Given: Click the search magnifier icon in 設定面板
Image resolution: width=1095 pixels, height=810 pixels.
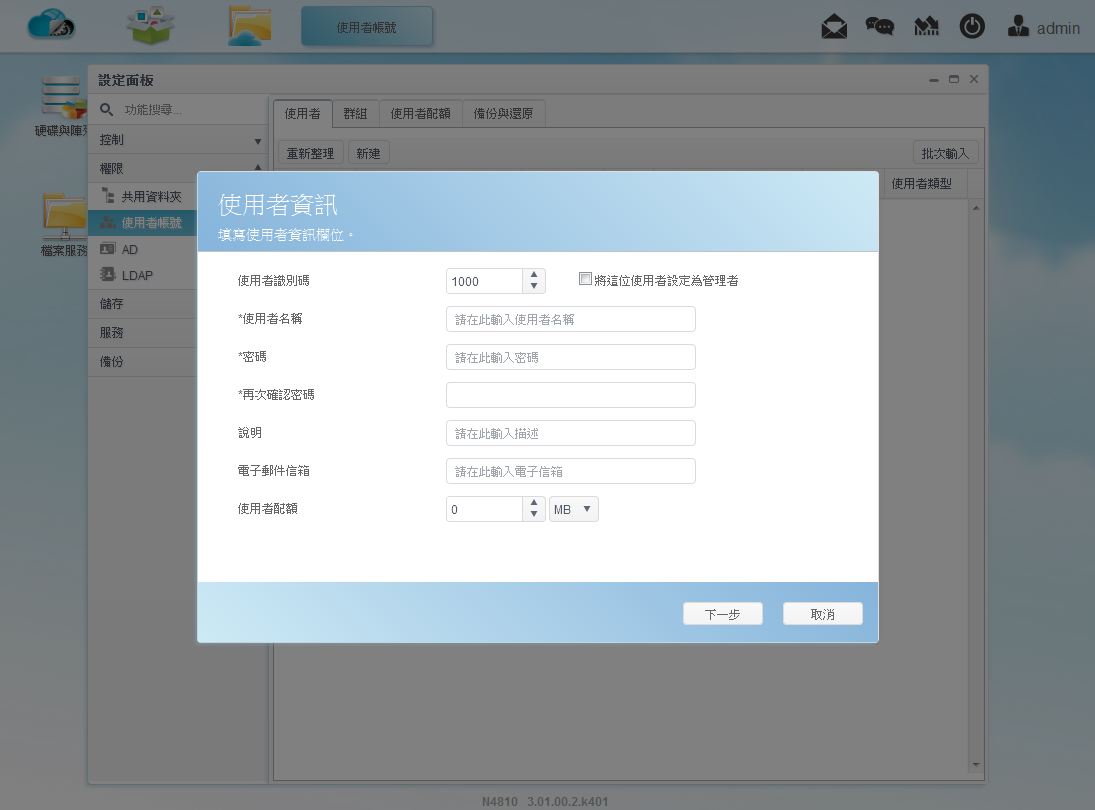Looking at the screenshot, I should point(106,110).
